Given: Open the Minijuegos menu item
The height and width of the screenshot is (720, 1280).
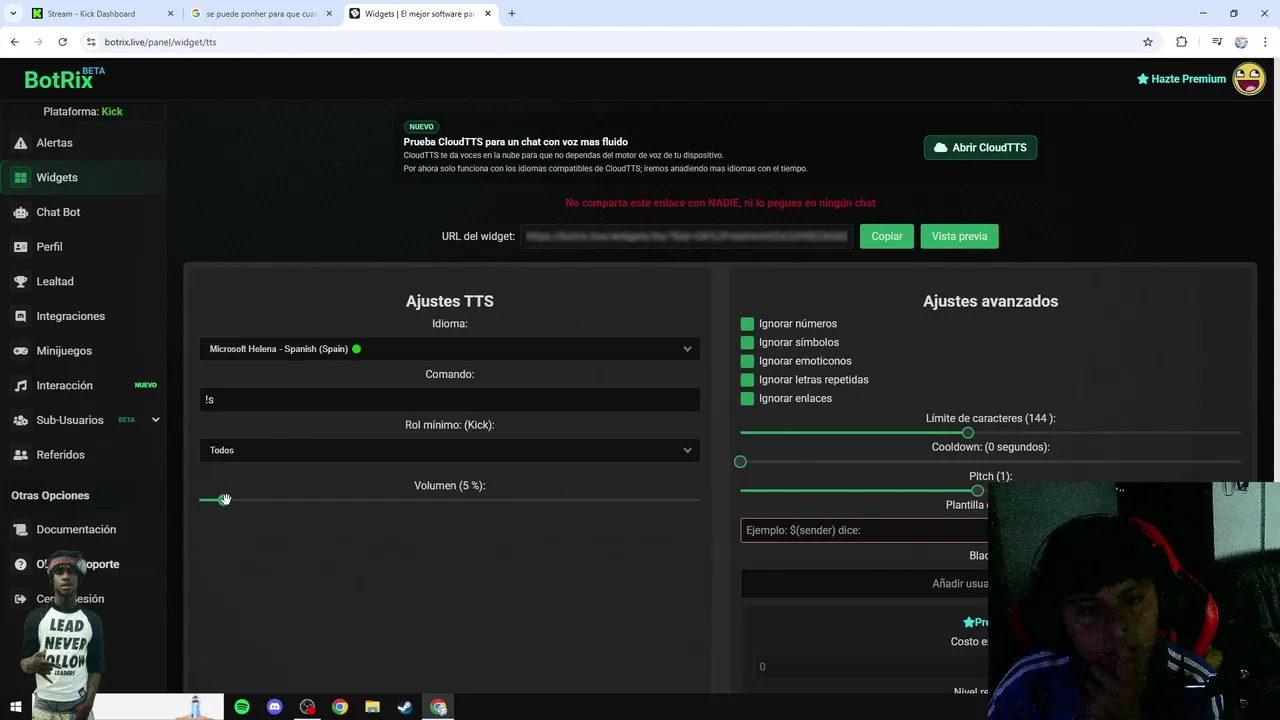Looking at the screenshot, I should pos(64,351).
